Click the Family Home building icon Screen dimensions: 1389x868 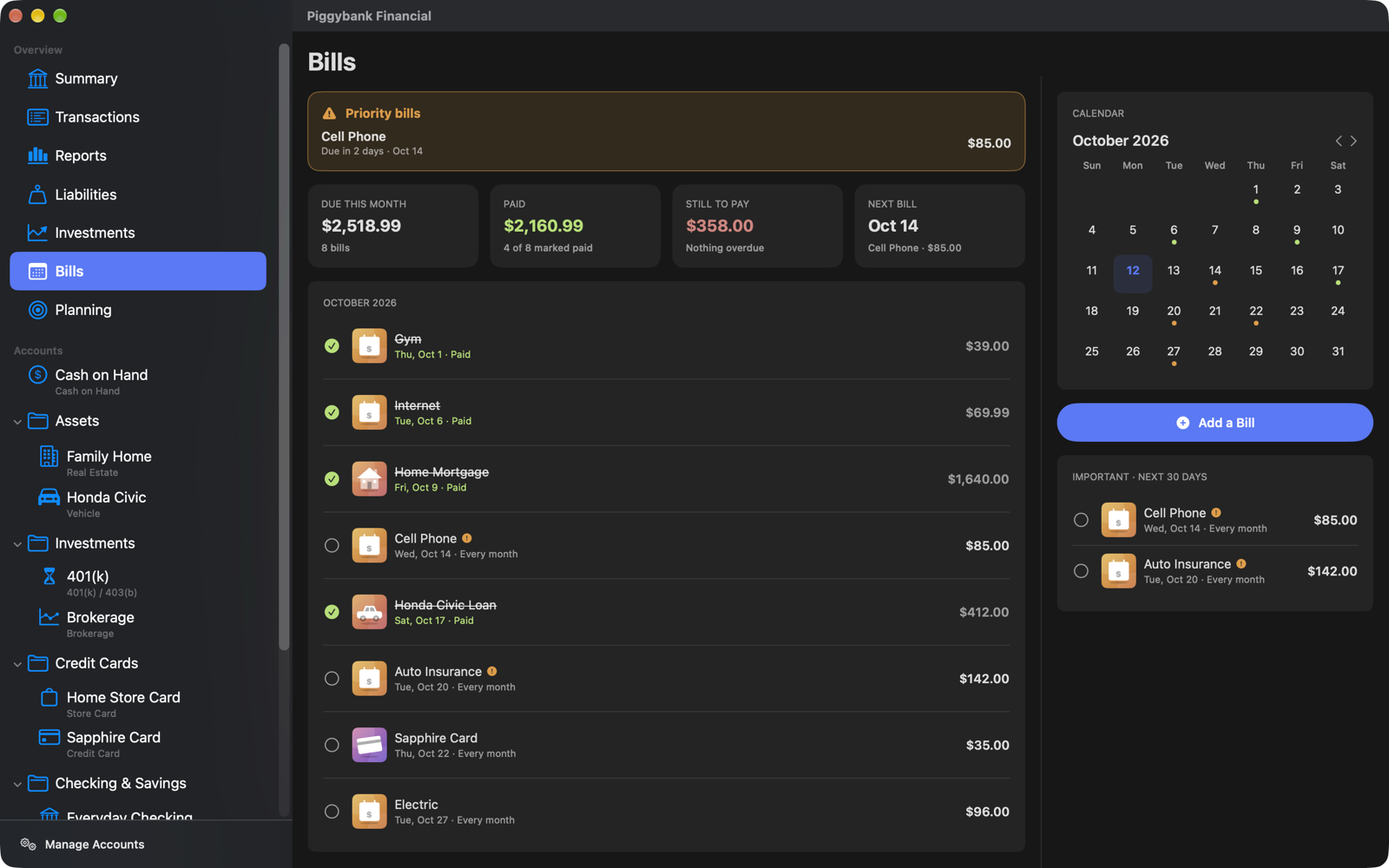(x=49, y=457)
